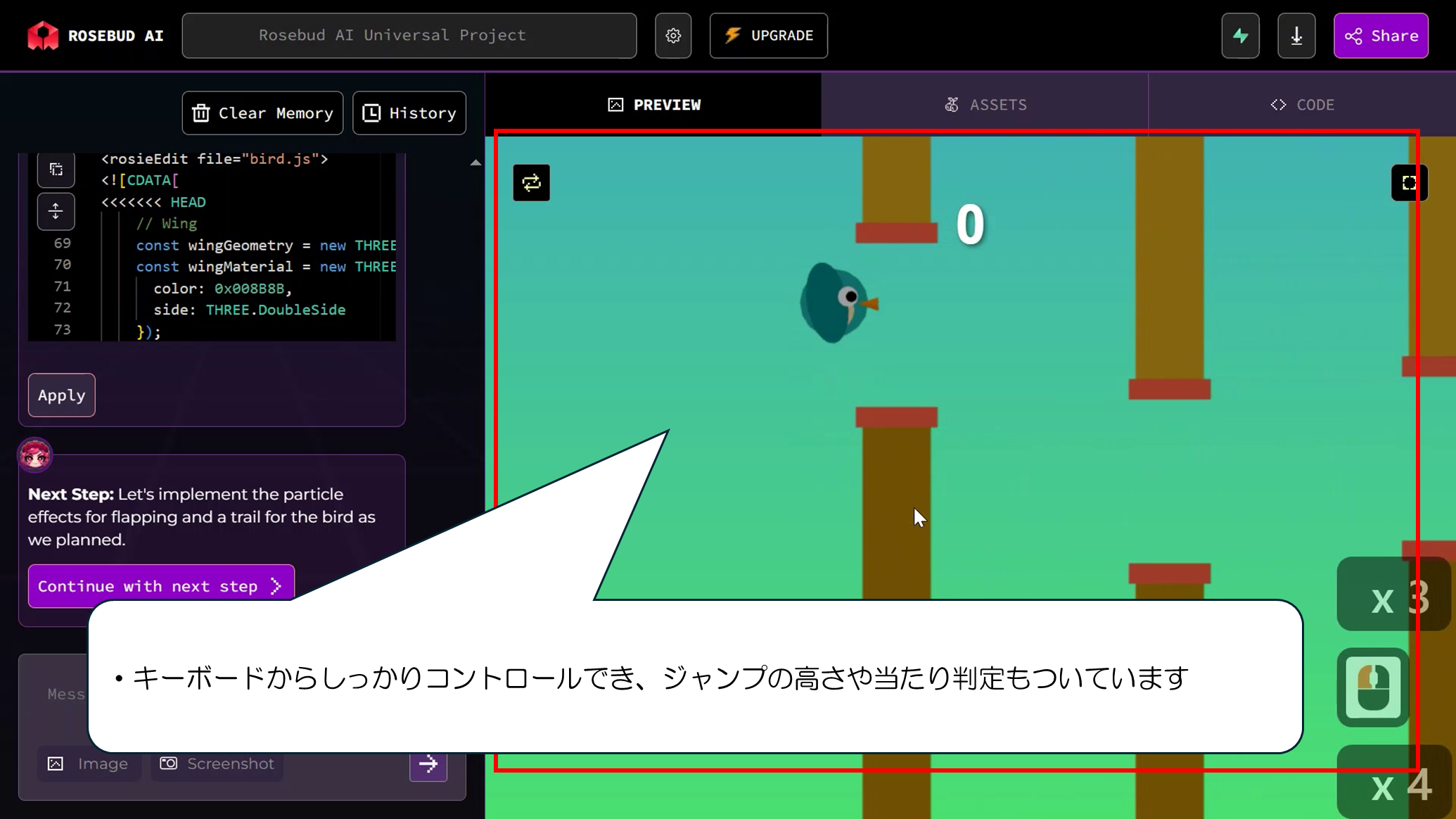1456x819 pixels.
Task: Share the project
Action: pos(1381,35)
